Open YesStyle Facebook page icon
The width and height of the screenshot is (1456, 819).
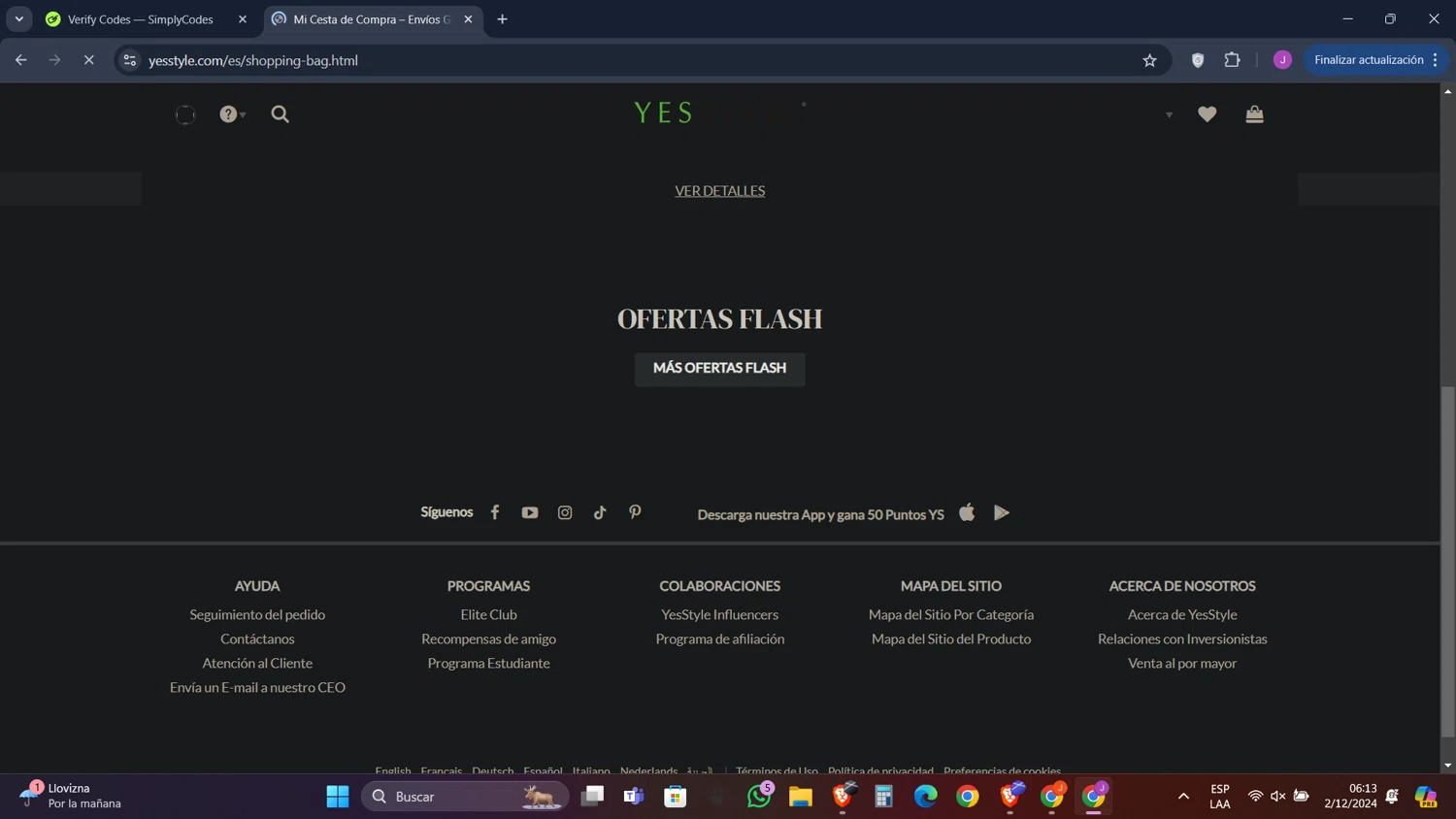(x=495, y=512)
